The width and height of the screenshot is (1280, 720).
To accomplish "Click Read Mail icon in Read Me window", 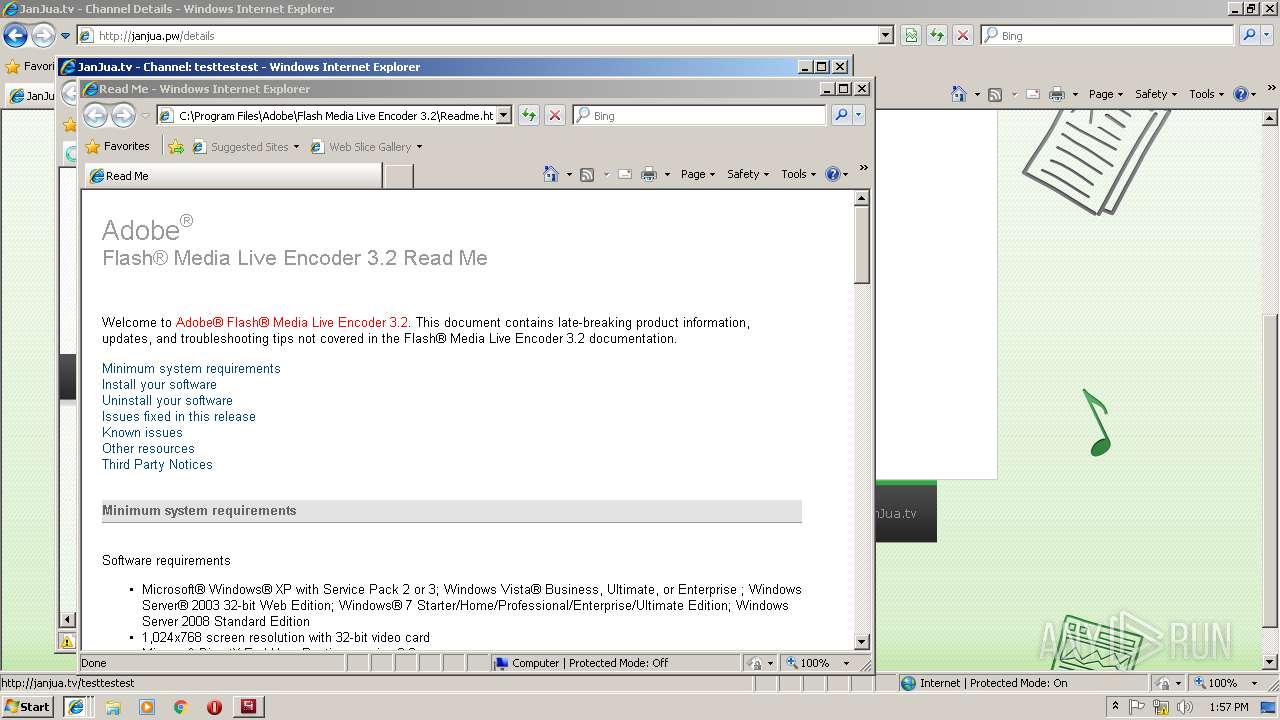I will tap(625, 174).
